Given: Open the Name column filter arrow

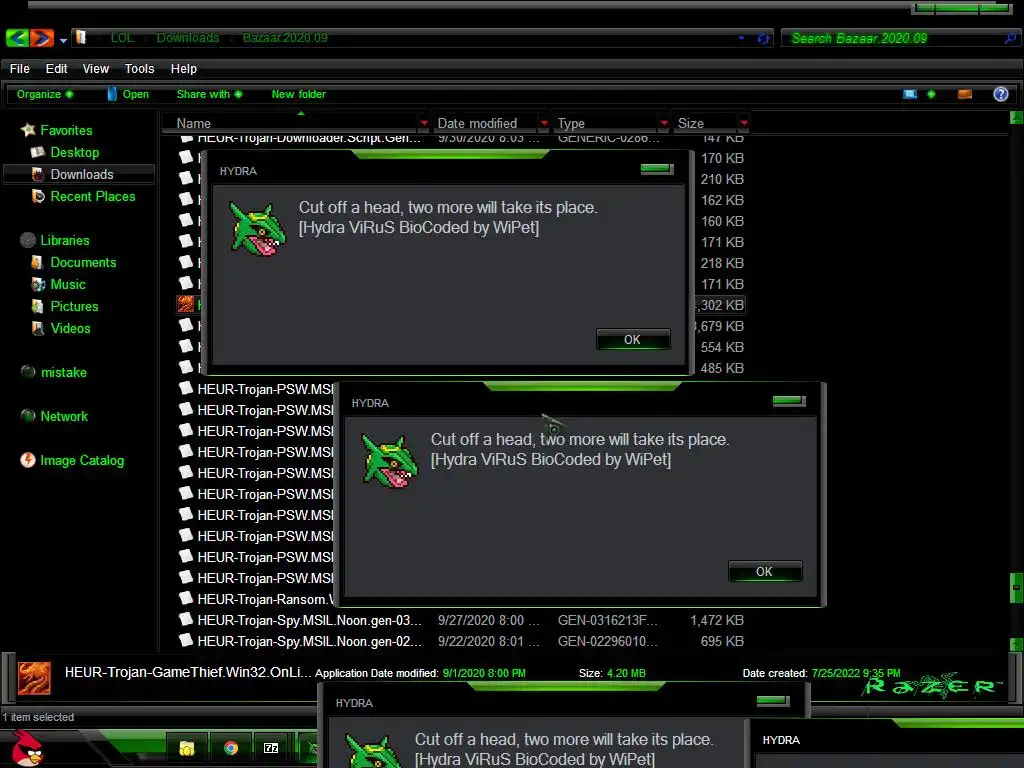Looking at the screenshot, I should click(x=424, y=123).
